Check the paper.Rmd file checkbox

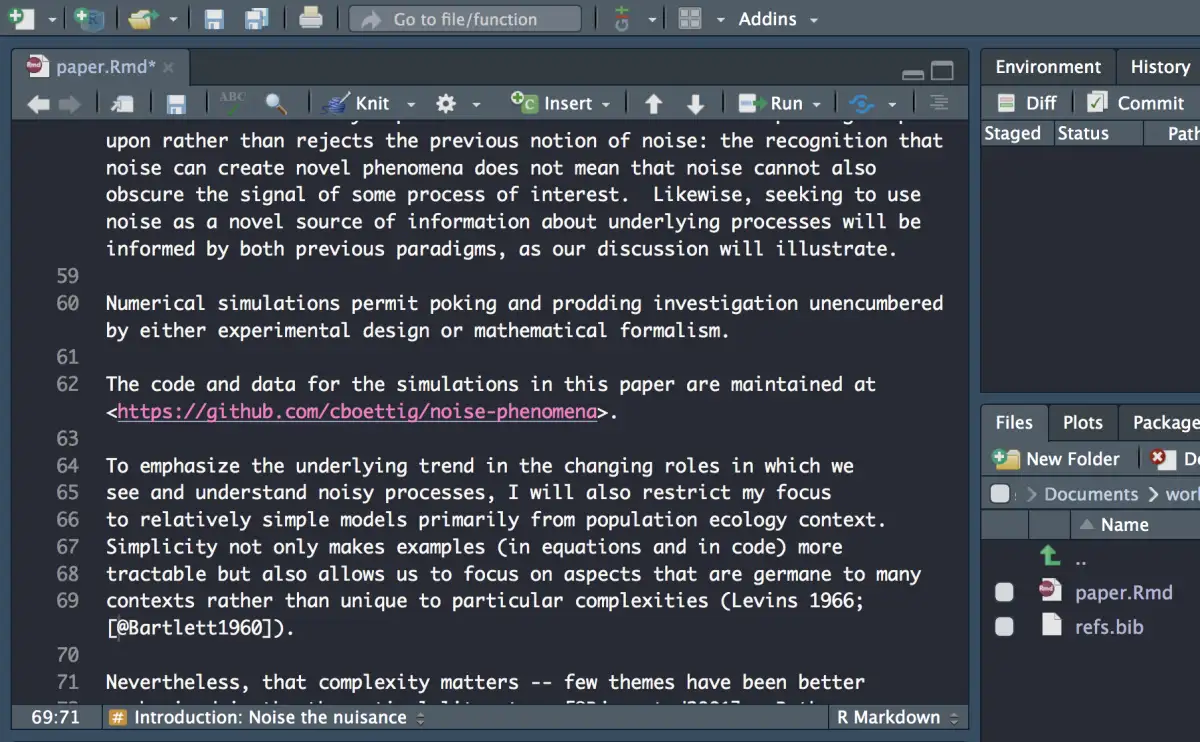1004,593
